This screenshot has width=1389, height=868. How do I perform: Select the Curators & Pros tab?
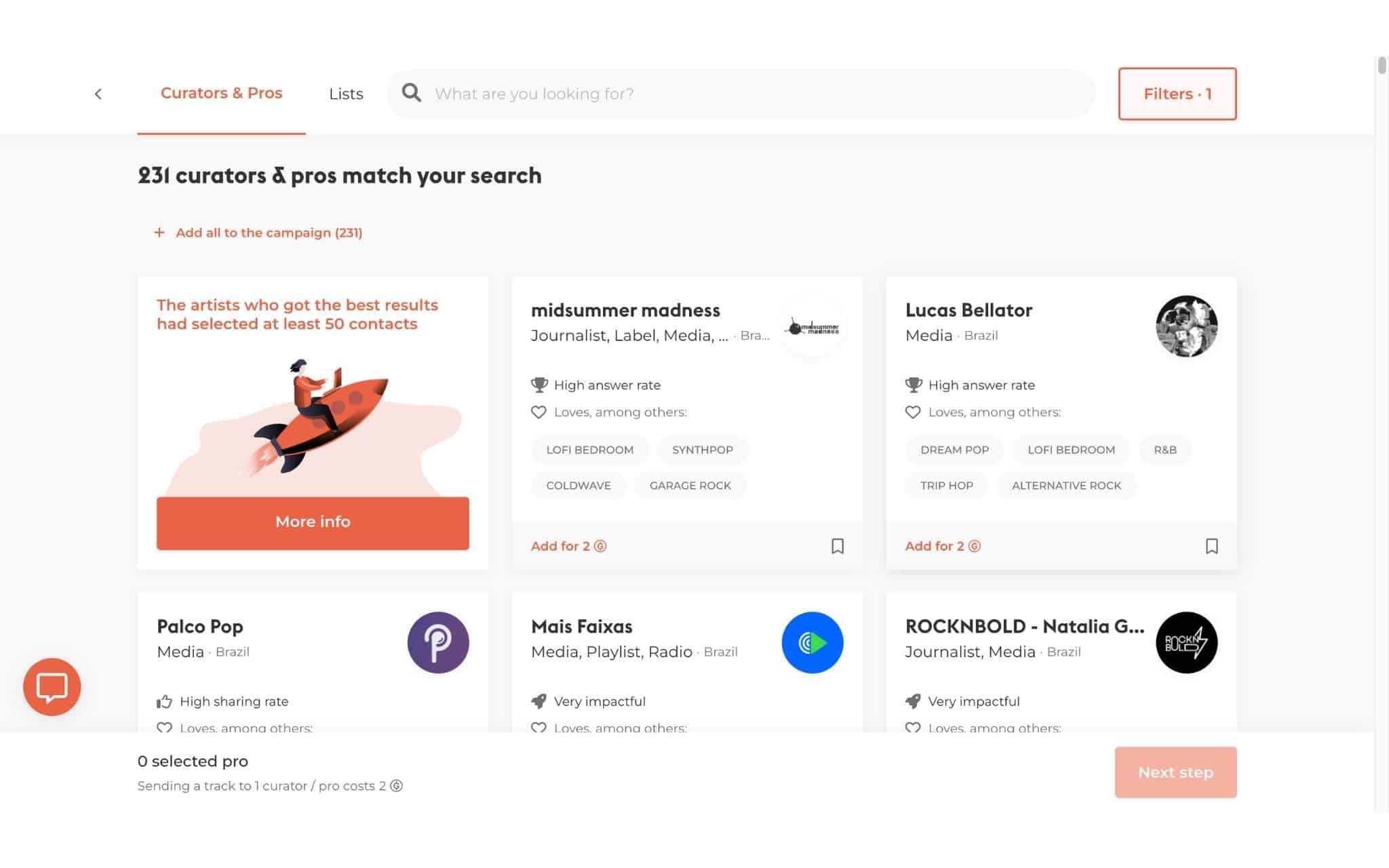pyautogui.click(x=221, y=93)
